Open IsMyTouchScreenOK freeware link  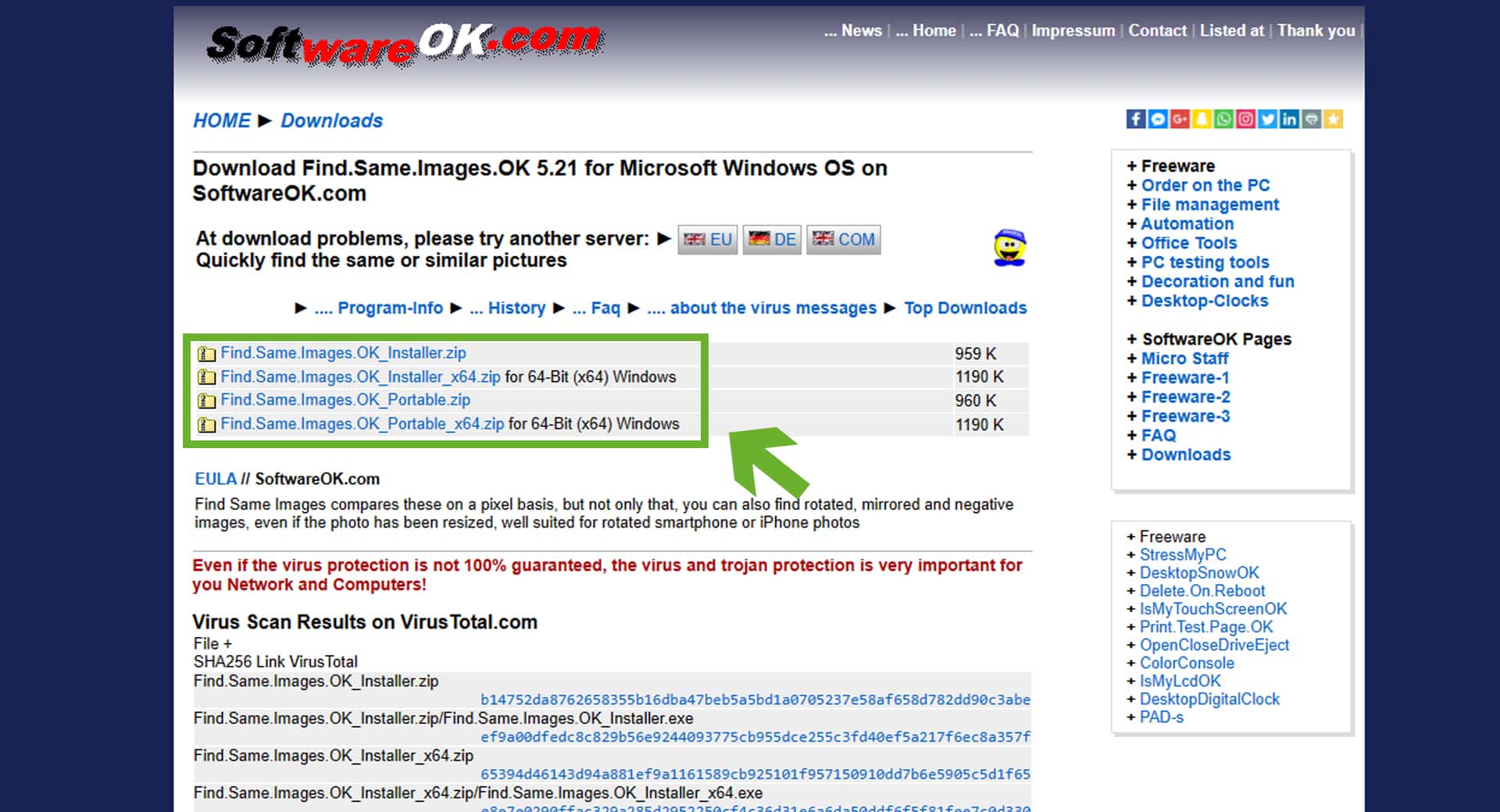1213,609
